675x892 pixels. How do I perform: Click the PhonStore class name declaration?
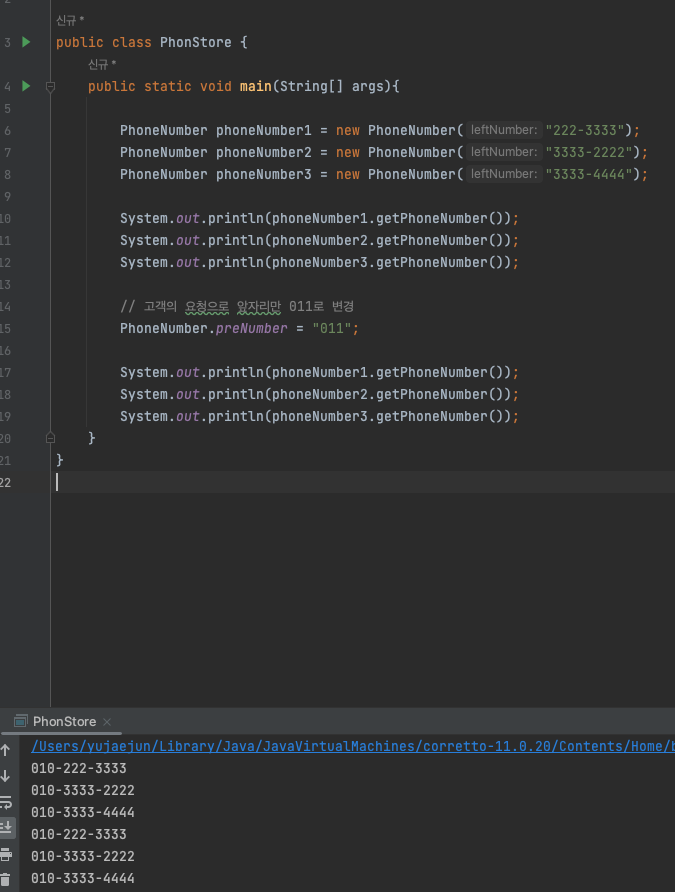click(x=196, y=42)
